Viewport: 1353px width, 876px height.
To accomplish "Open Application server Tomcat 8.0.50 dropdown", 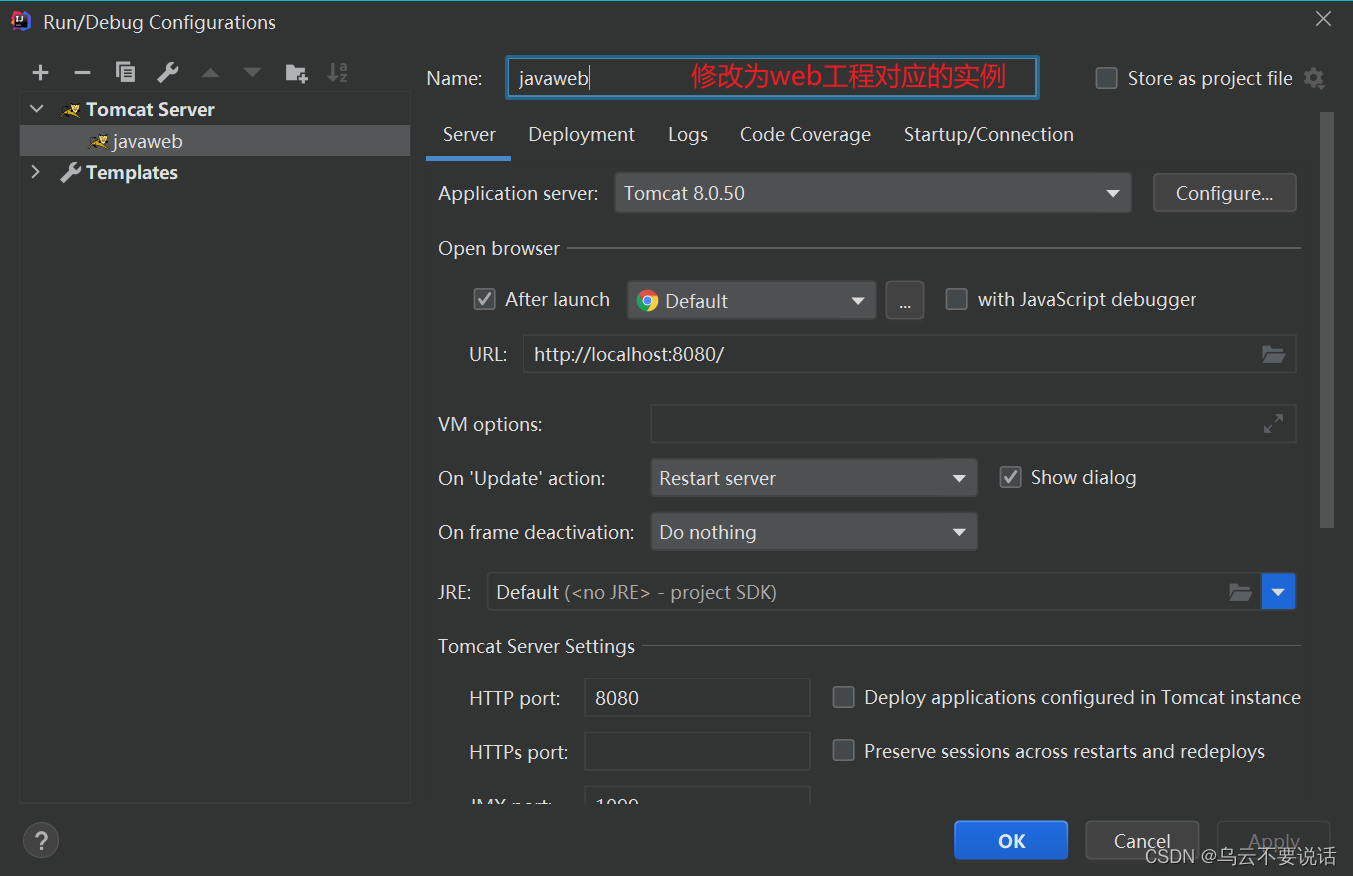I will [x=872, y=193].
